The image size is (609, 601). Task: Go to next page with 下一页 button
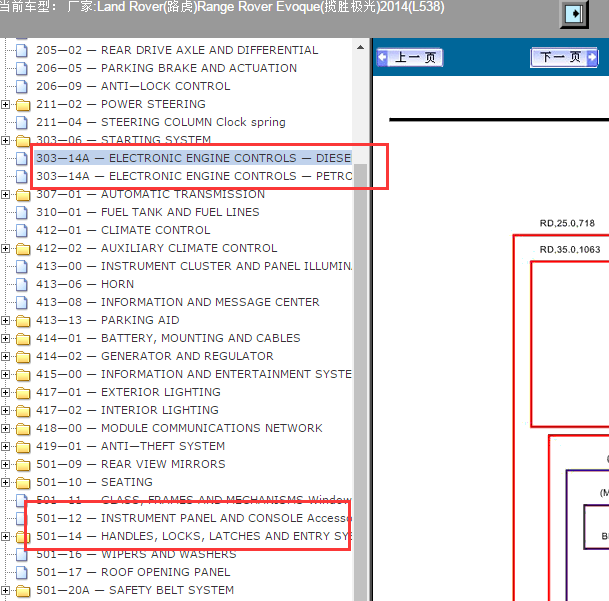tap(564, 57)
